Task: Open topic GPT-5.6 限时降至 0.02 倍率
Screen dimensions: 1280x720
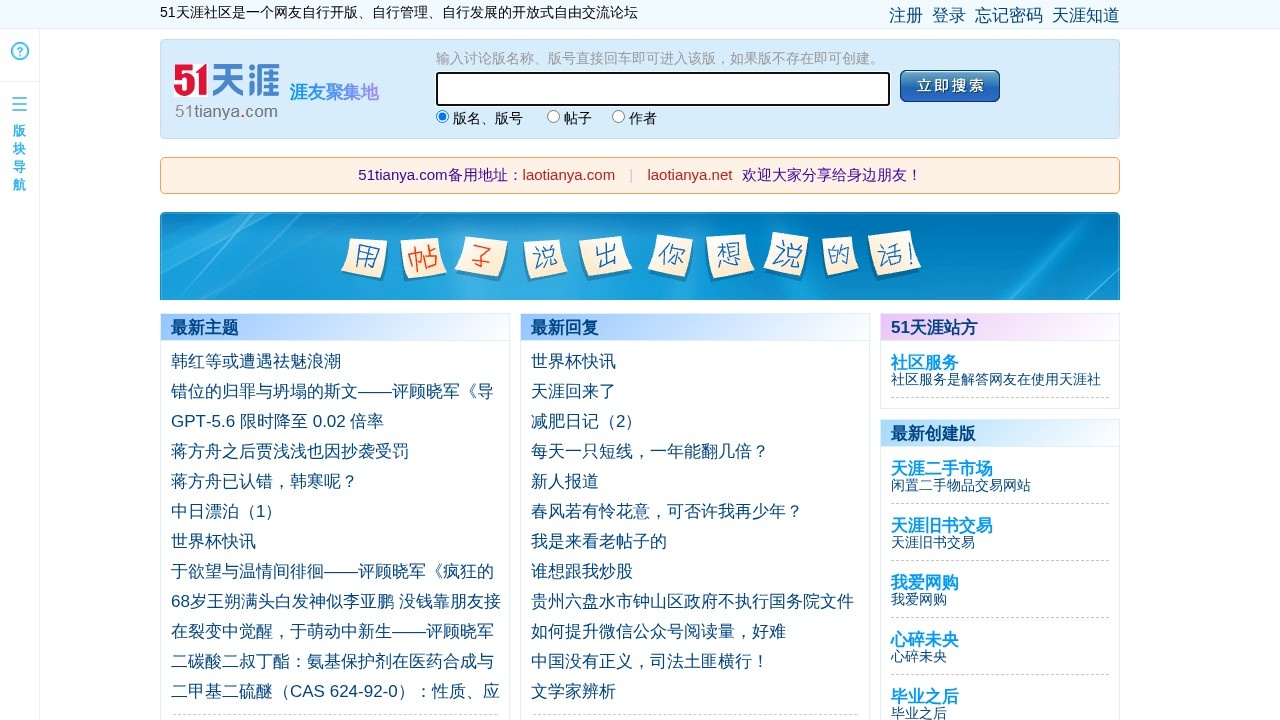Action: click(277, 421)
